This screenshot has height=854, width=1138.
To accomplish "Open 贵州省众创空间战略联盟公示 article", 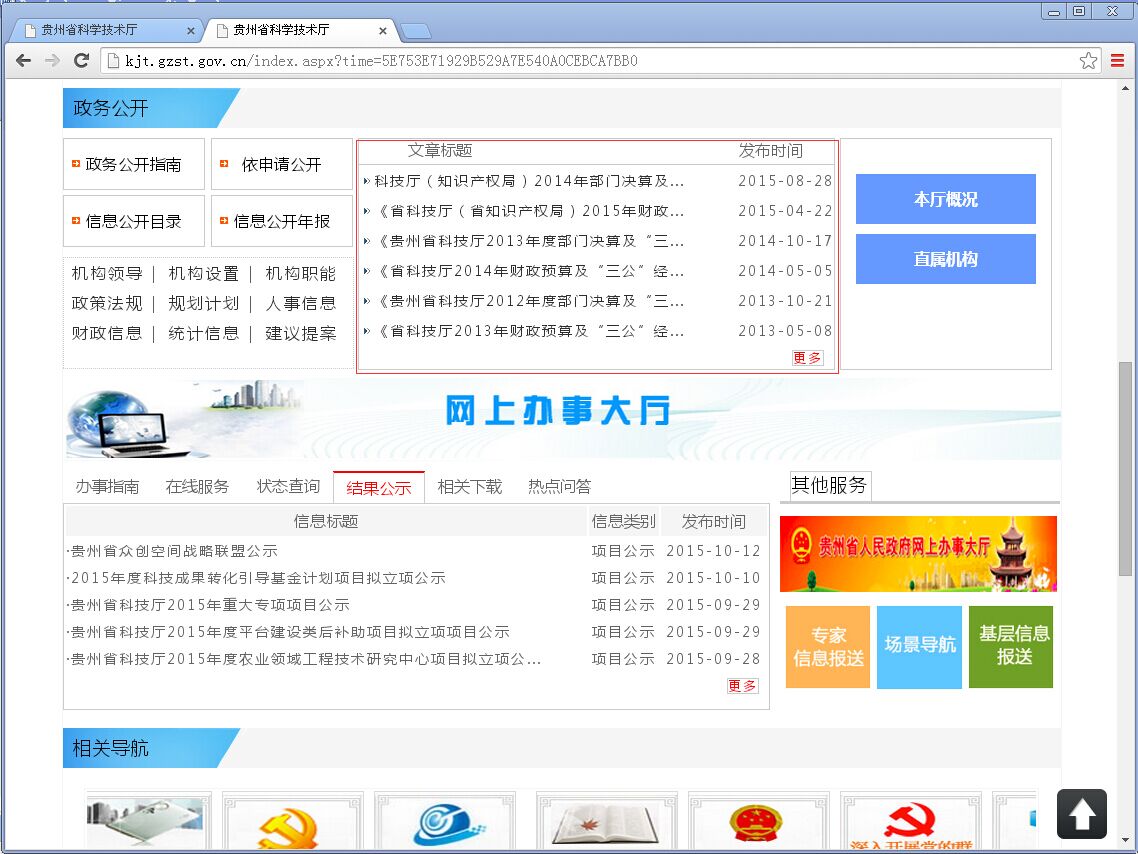I will (x=174, y=551).
